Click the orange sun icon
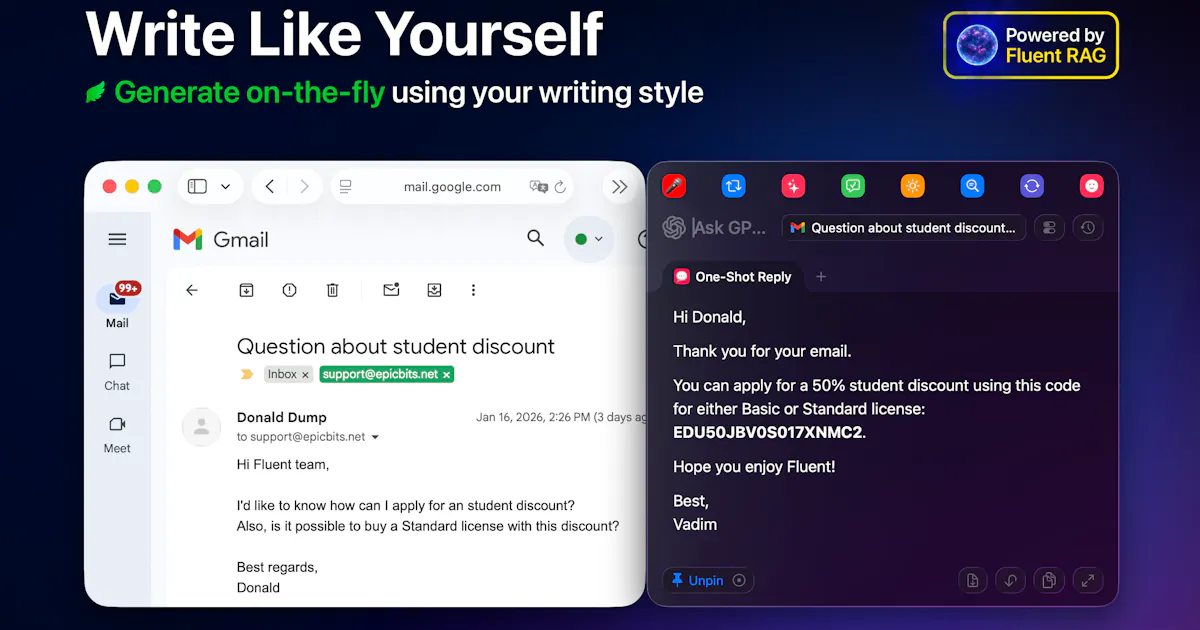1200x630 pixels. [x=912, y=186]
